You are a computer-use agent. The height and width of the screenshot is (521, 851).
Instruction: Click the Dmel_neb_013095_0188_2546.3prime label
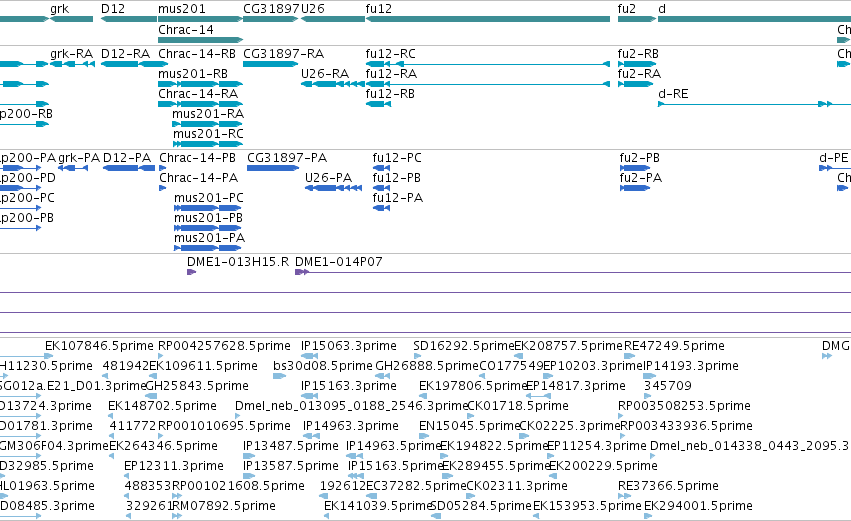pyautogui.click(x=351, y=406)
